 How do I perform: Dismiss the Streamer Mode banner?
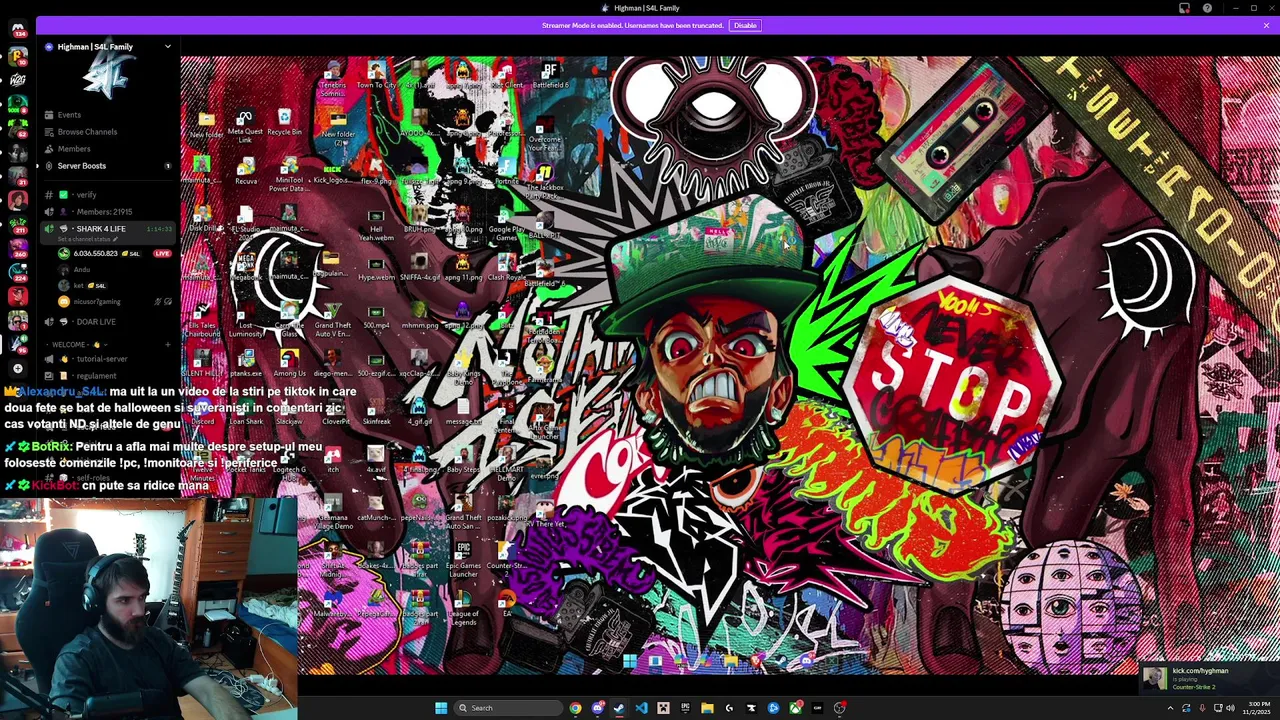coord(1266,25)
